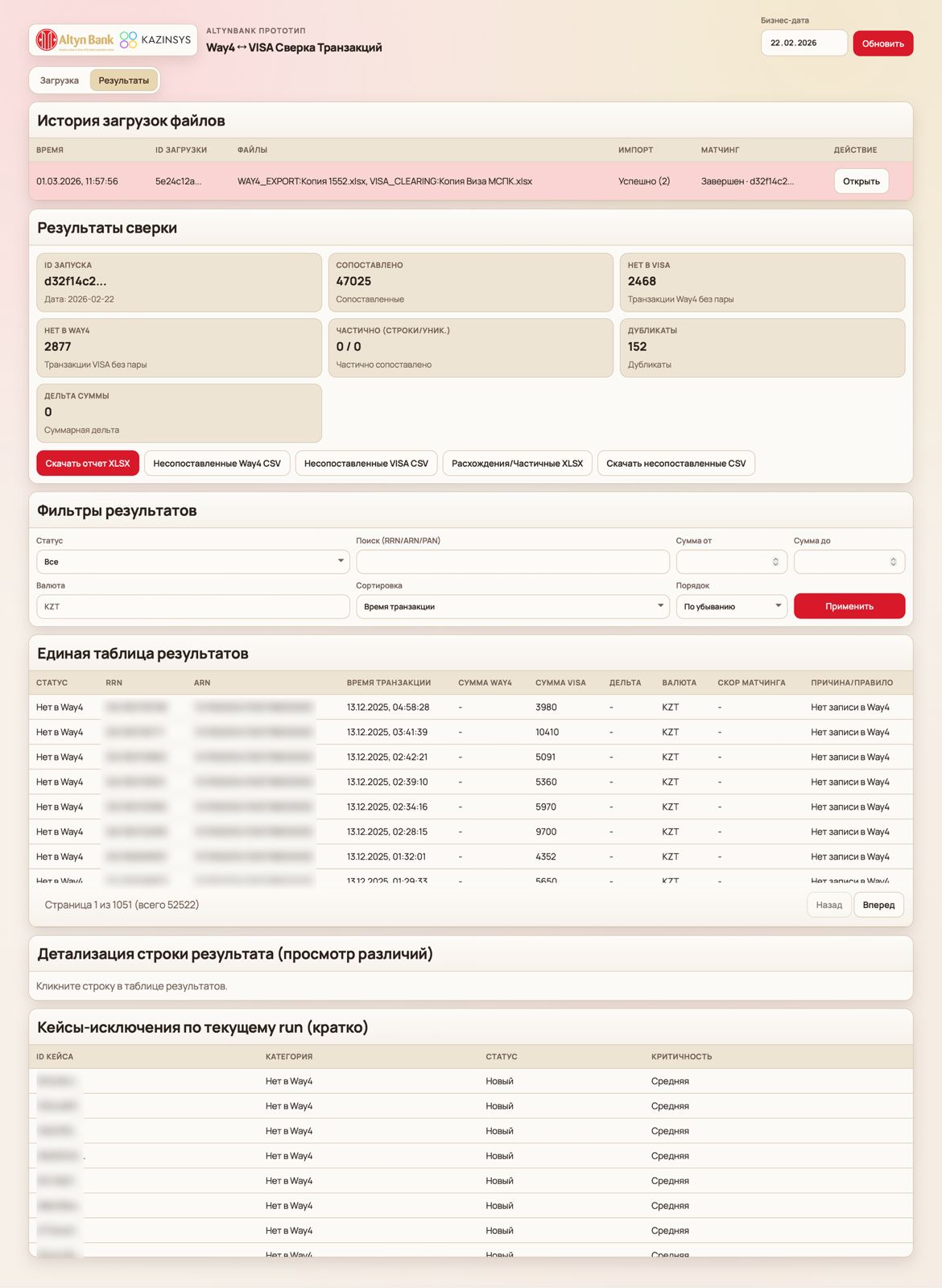The height and width of the screenshot is (1288, 942).
Task: Download report with Скачать отчет XLSX
Action: click(x=88, y=464)
